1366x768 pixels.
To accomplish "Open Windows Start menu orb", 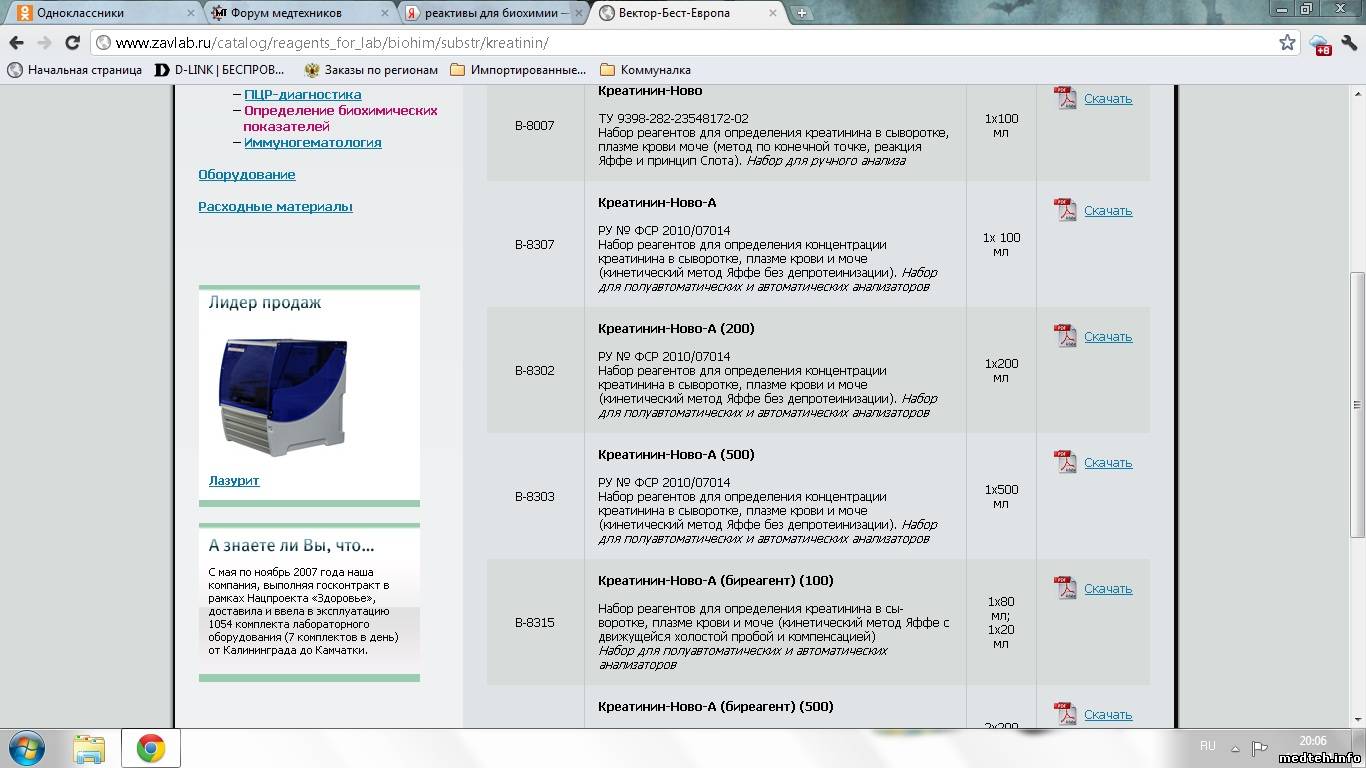I will tap(27, 748).
